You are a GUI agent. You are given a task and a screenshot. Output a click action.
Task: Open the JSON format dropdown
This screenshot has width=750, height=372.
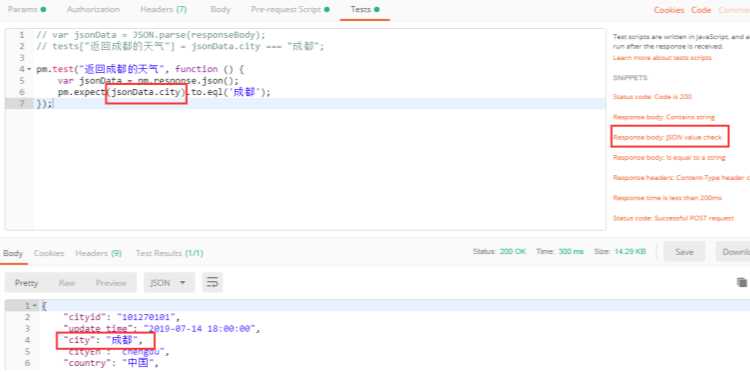coord(169,283)
